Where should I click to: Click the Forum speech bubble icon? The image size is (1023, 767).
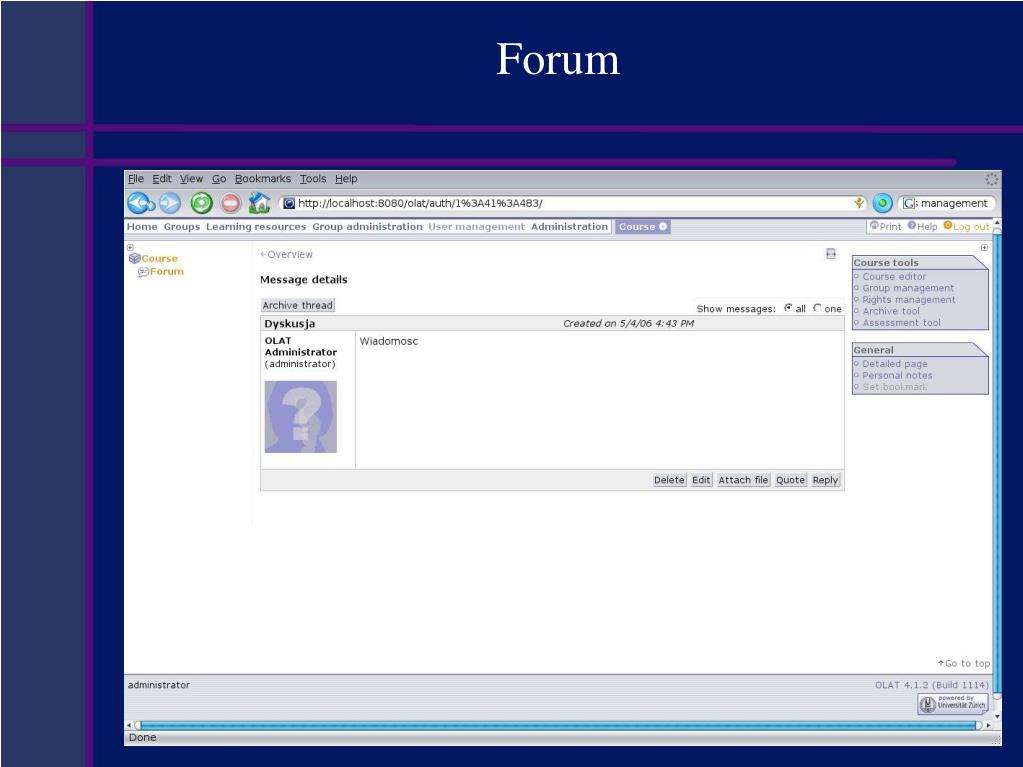pyautogui.click(x=143, y=272)
